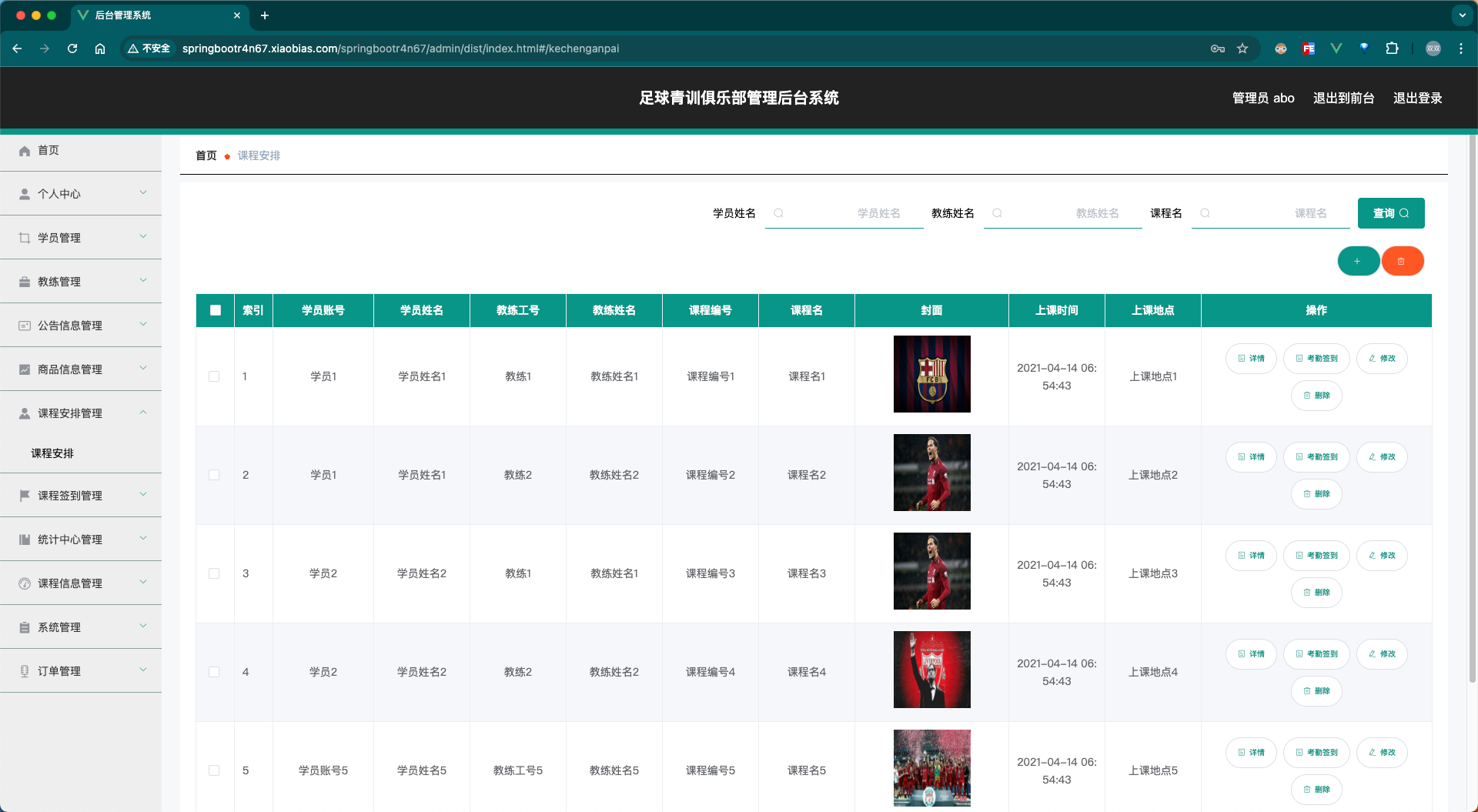The height and width of the screenshot is (812, 1478).
Task: Click 考勤签到 button for row 2
Action: [1316, 457]
